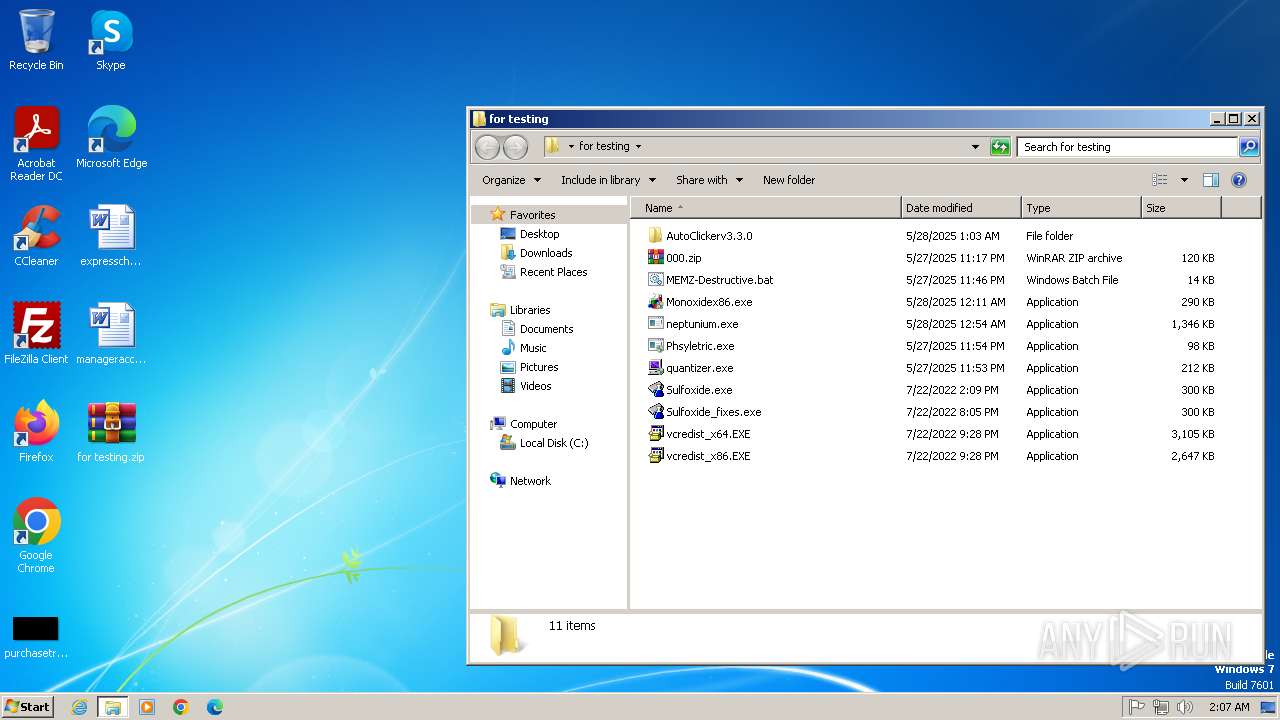Viewport: 1280px width, 720px height.
Task: Select the 000.zip archive file
Action: point(684,258)
